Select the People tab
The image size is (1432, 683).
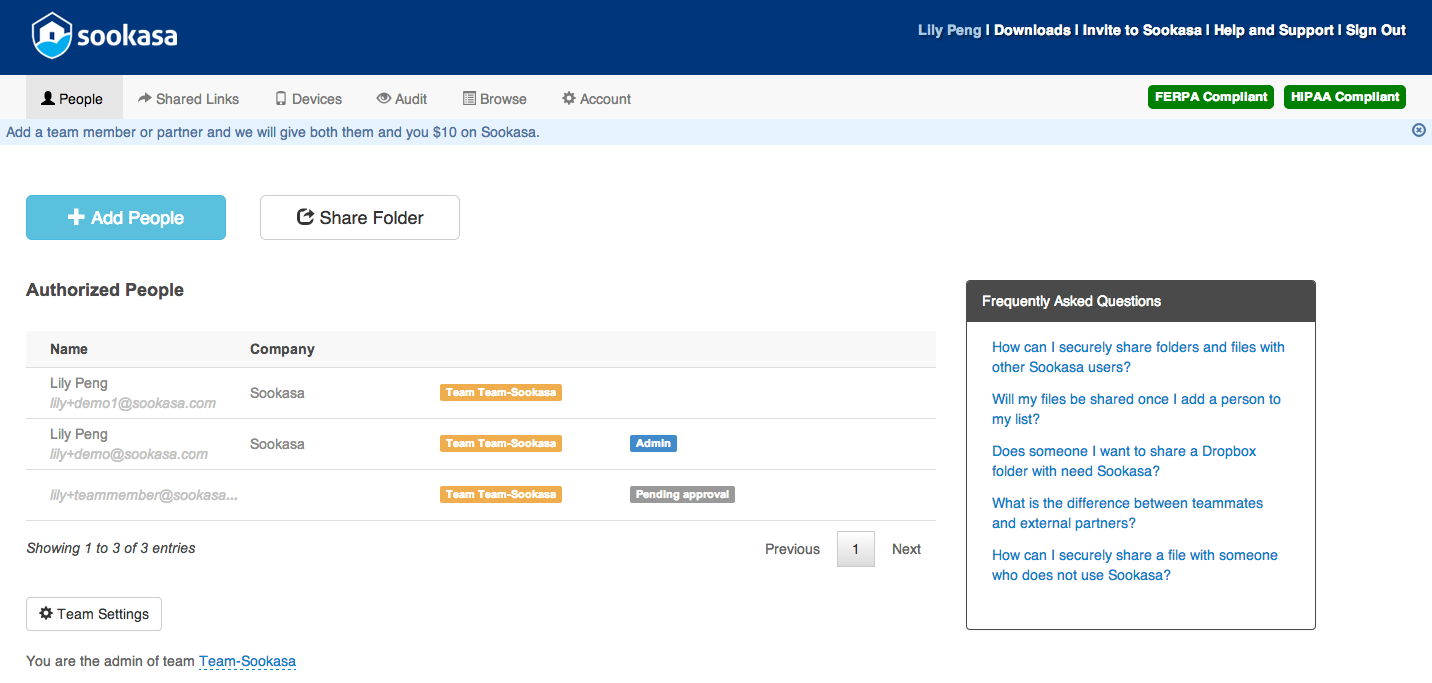(72, 99)
